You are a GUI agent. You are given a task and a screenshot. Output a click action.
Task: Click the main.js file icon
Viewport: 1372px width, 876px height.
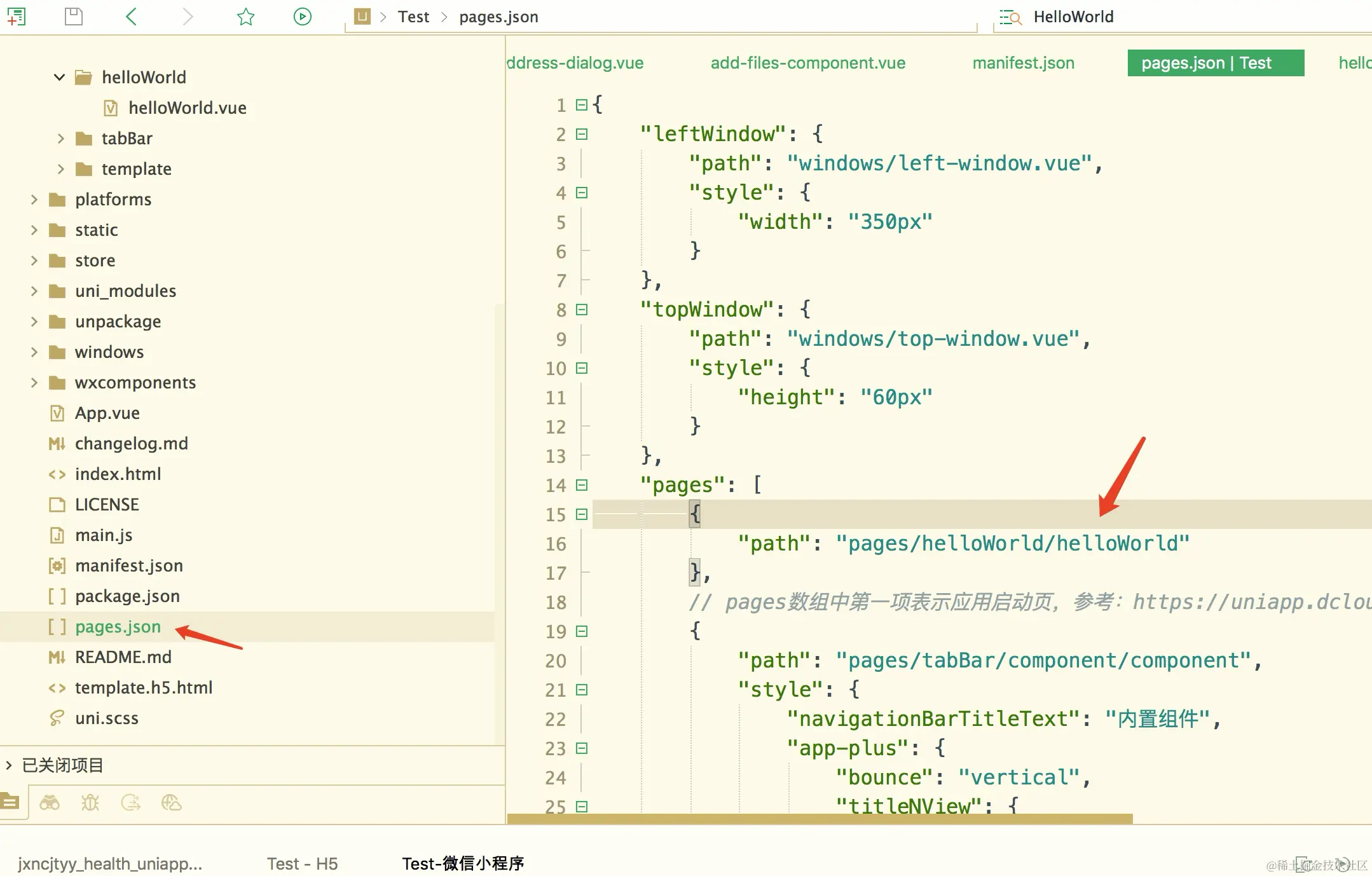point(57,535)
